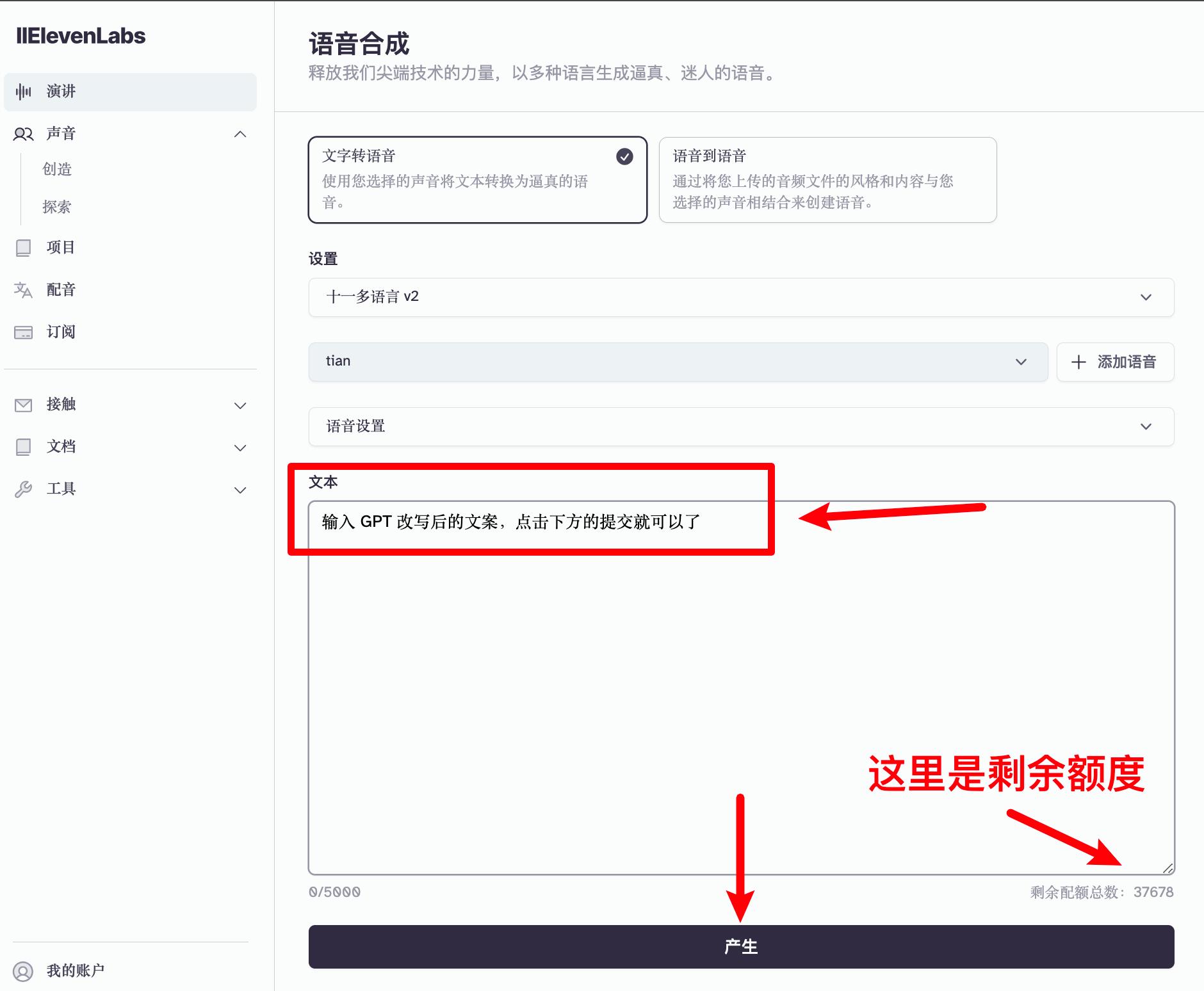Expand the 语音设置 panel

[740, 426]
